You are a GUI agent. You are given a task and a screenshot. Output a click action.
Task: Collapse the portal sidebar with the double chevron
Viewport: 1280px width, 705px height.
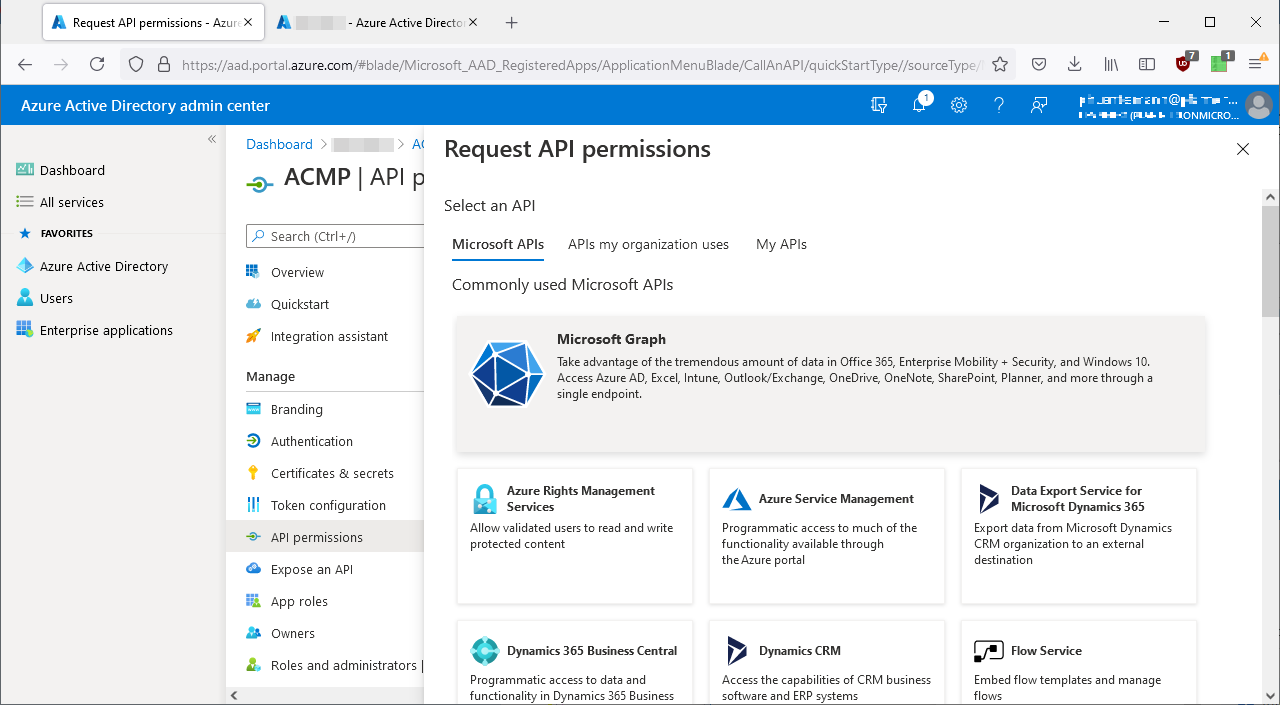211,139
